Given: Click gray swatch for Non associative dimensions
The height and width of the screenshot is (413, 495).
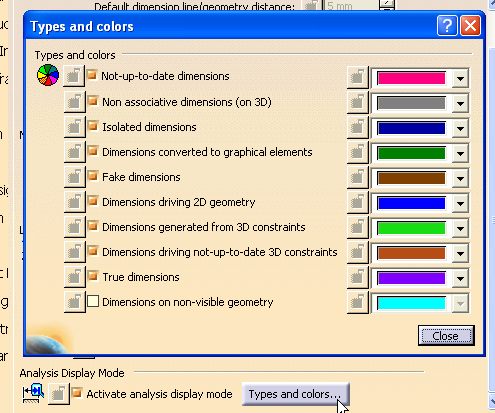Looking at the screenshot, I should click(x=411, y=103).
